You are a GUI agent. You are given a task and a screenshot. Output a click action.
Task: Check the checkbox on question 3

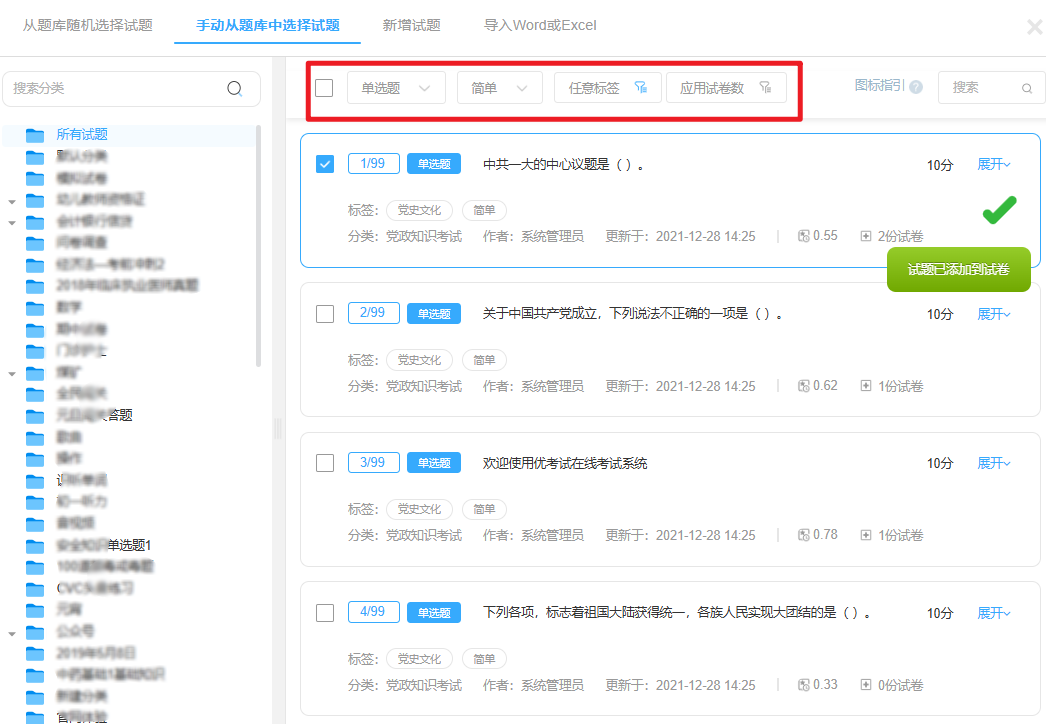tap(325, 463)
